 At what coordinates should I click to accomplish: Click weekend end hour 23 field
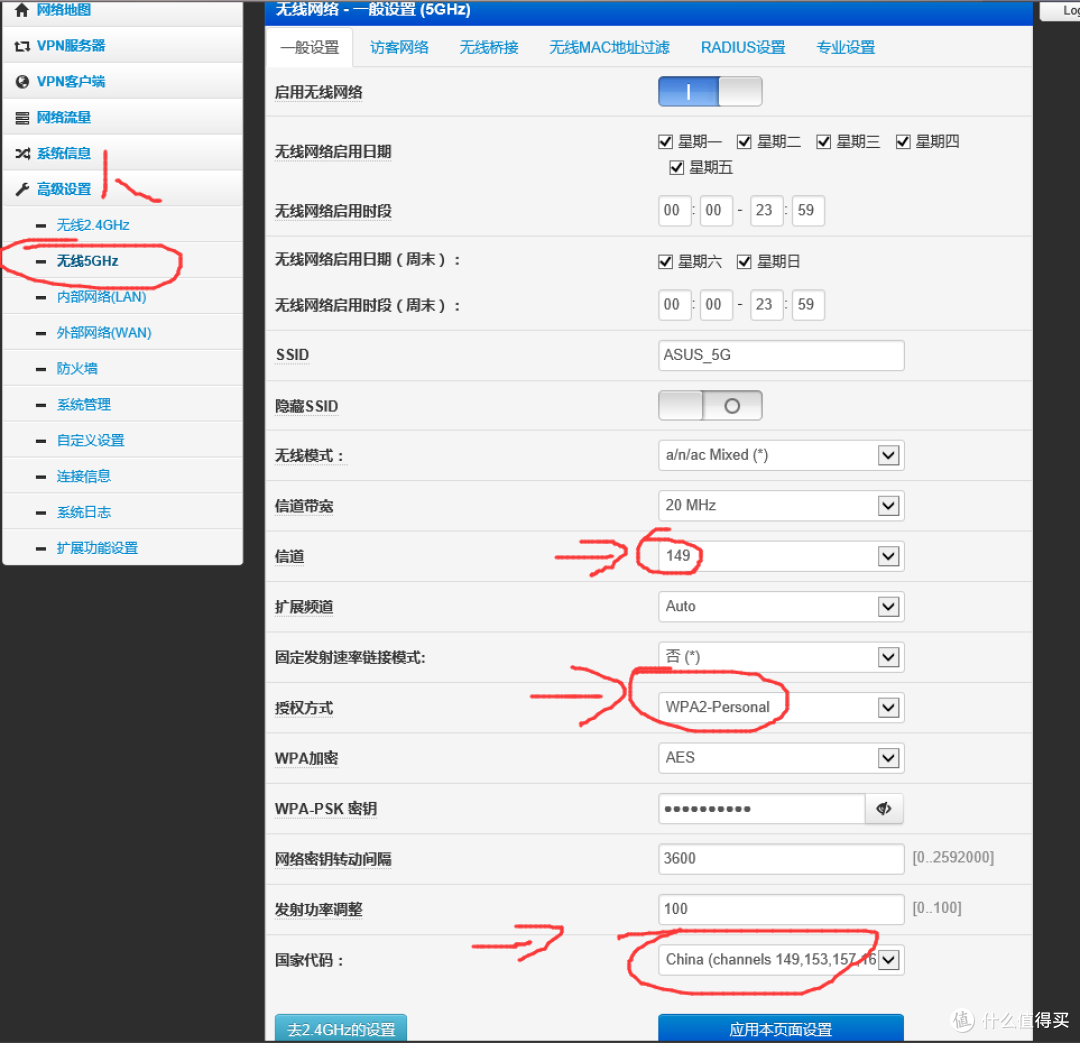(767, 304)
